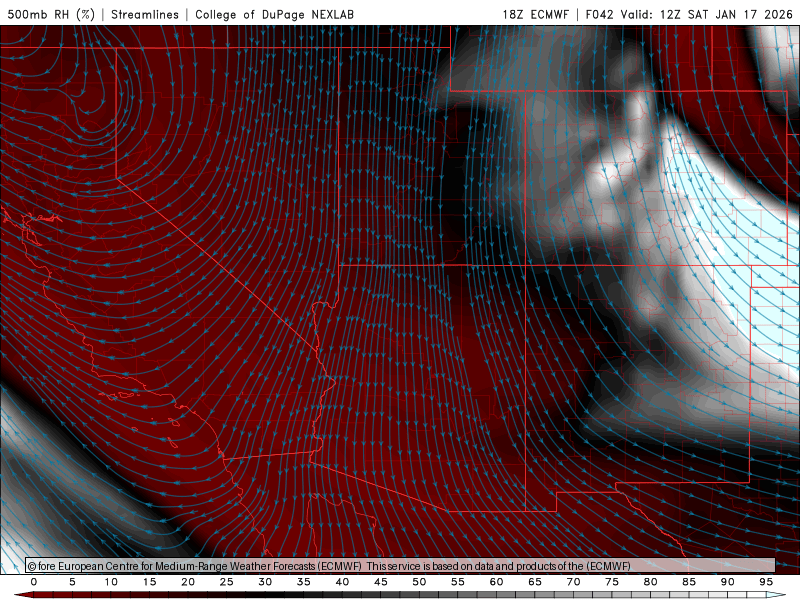Click the "20" label on the color scale
Screen dimensions: 800x600
pyautogui.click(x=188, y=582)
